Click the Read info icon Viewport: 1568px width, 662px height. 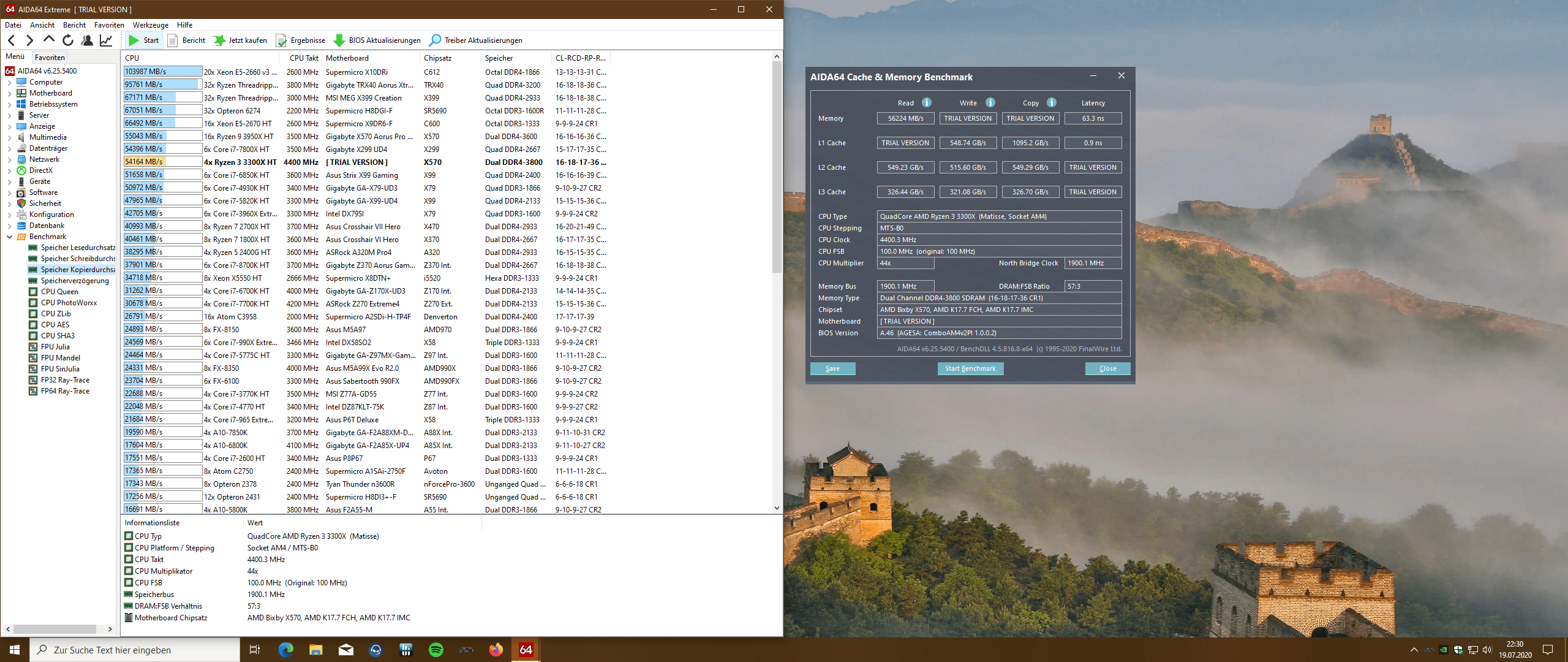click(x=927, y=103)
